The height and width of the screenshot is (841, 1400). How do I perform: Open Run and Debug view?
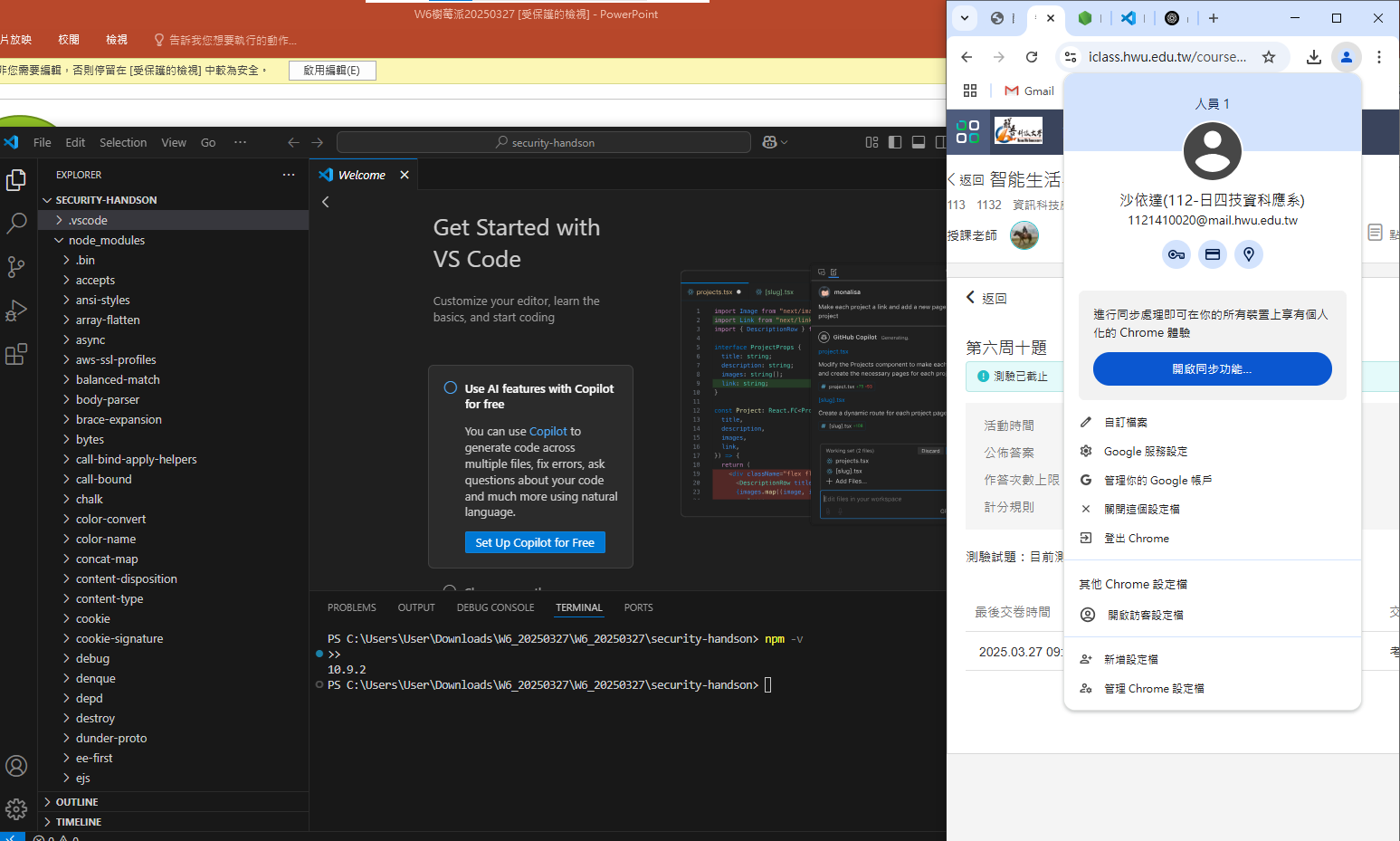(16, 311)
